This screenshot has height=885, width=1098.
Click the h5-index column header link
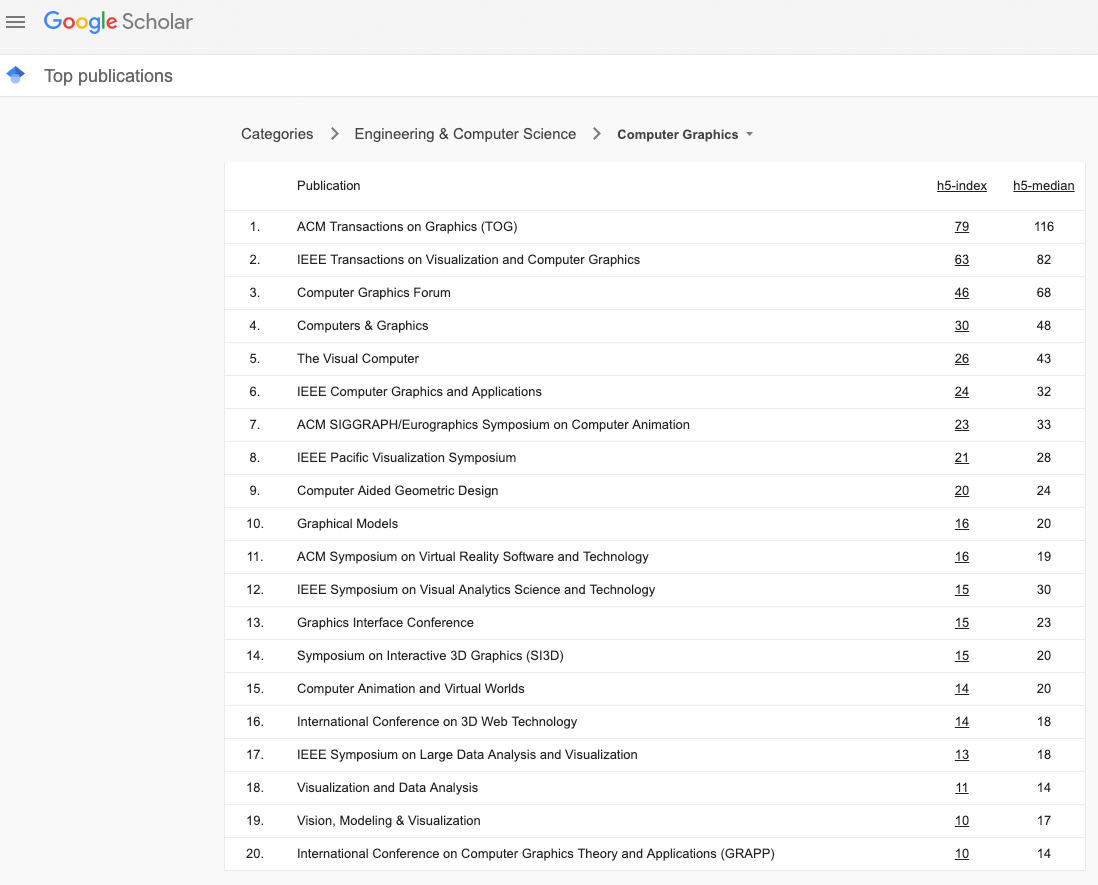coord(961,186)
